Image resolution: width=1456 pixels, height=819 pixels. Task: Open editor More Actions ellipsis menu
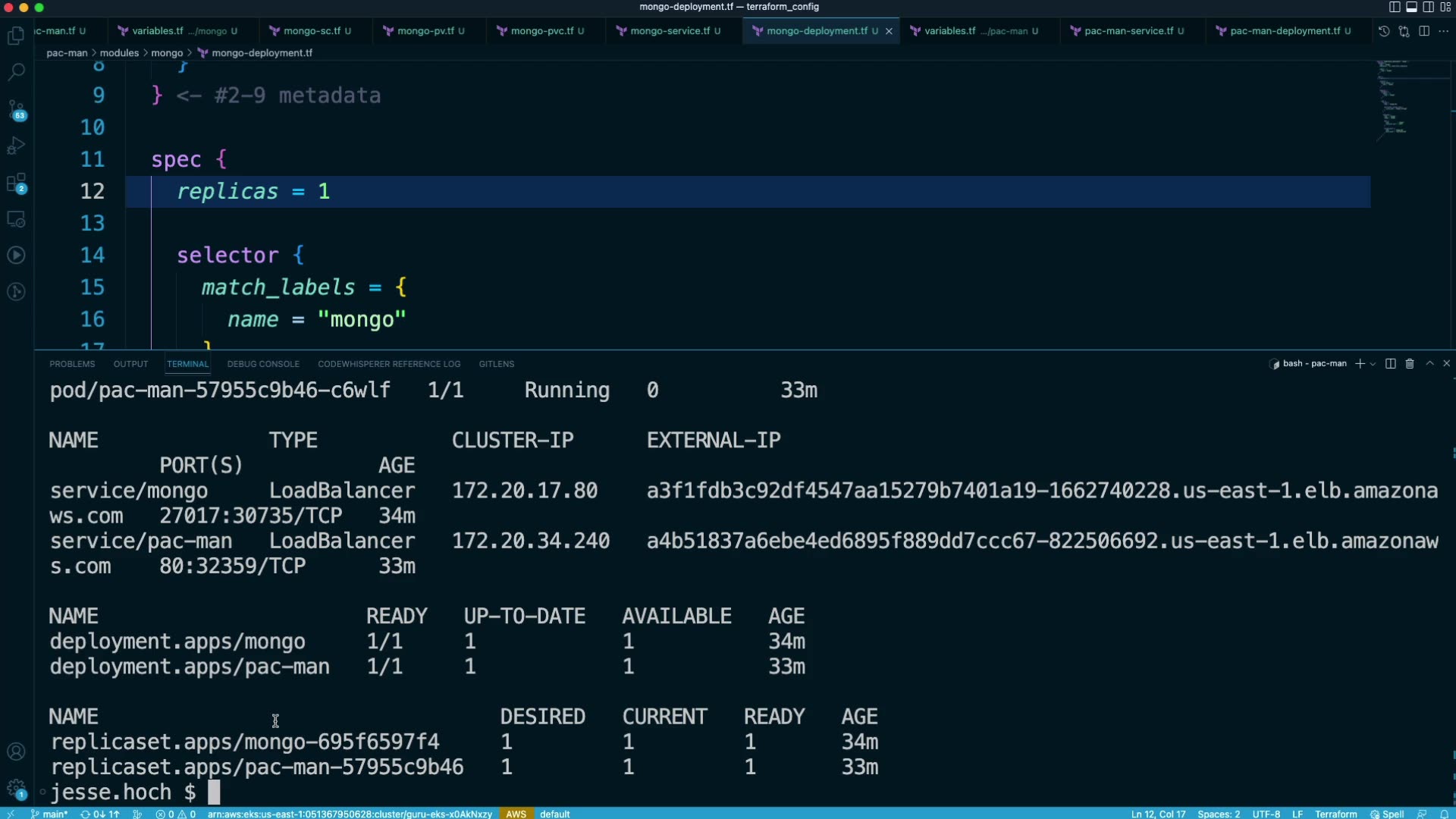click(x=1443, y=31)
